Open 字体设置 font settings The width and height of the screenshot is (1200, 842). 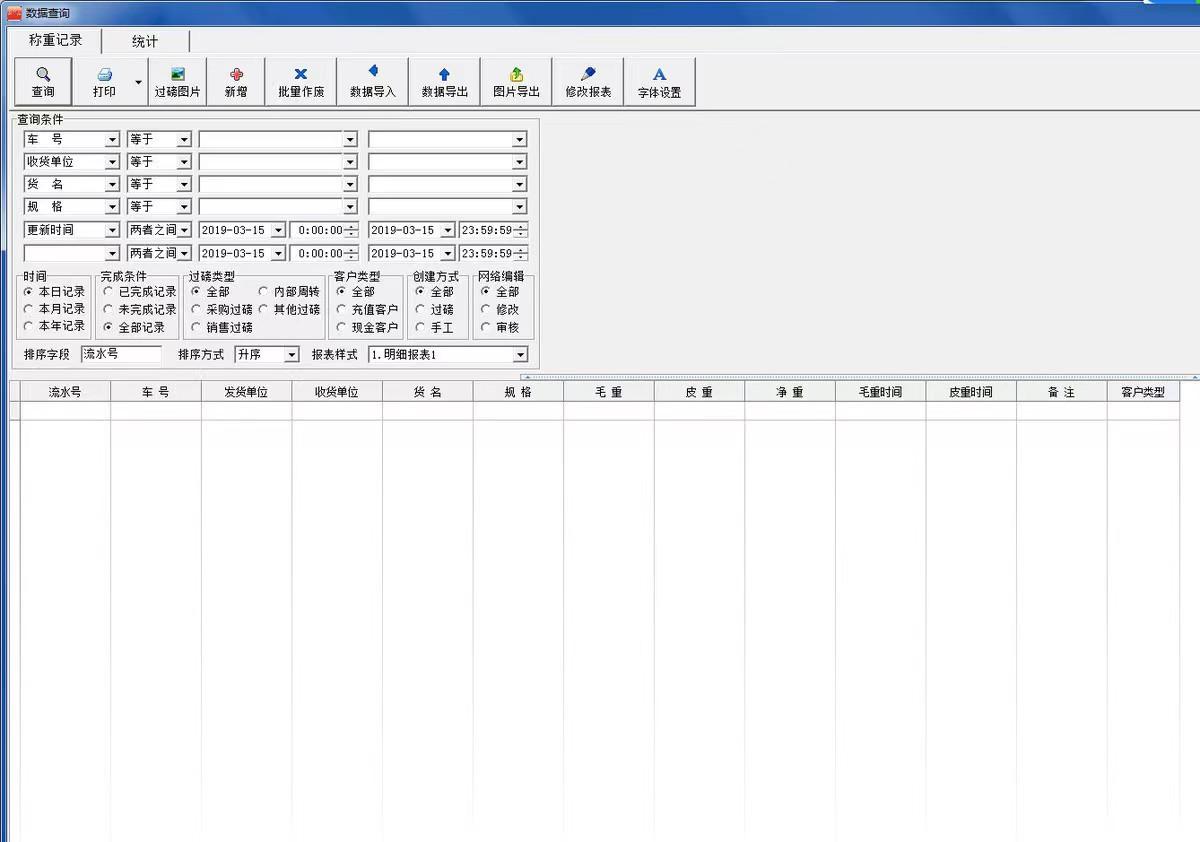(x=660, y=82)
